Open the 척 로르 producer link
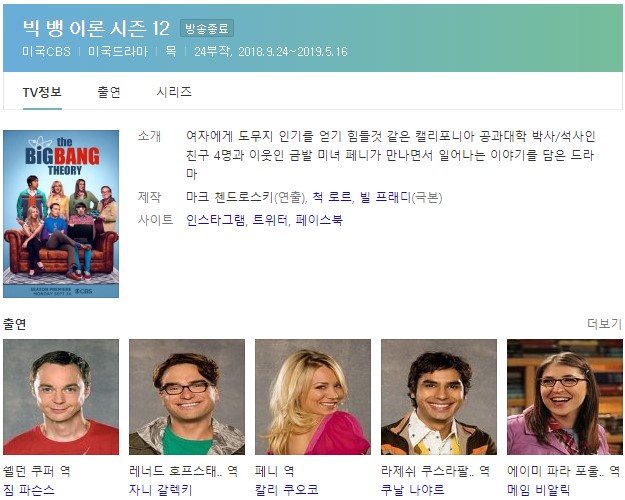 (x=332, y=197)
